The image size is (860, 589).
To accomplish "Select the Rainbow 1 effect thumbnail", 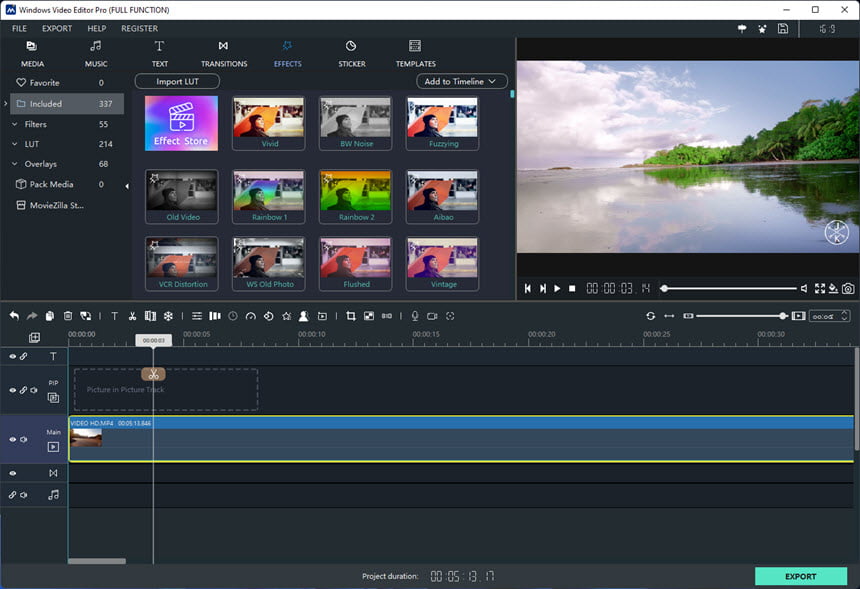I will (x=269, y=196).
